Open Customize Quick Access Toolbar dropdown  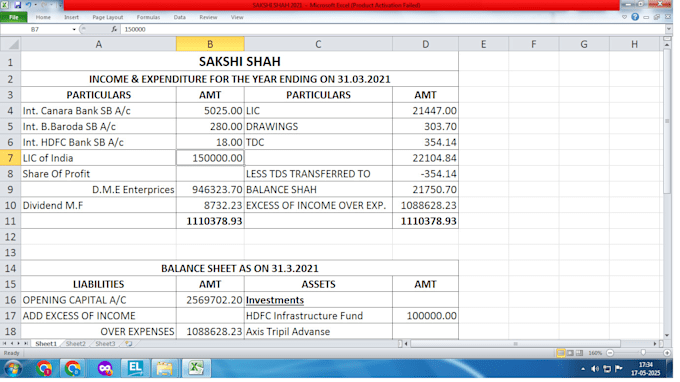(60, 5)
